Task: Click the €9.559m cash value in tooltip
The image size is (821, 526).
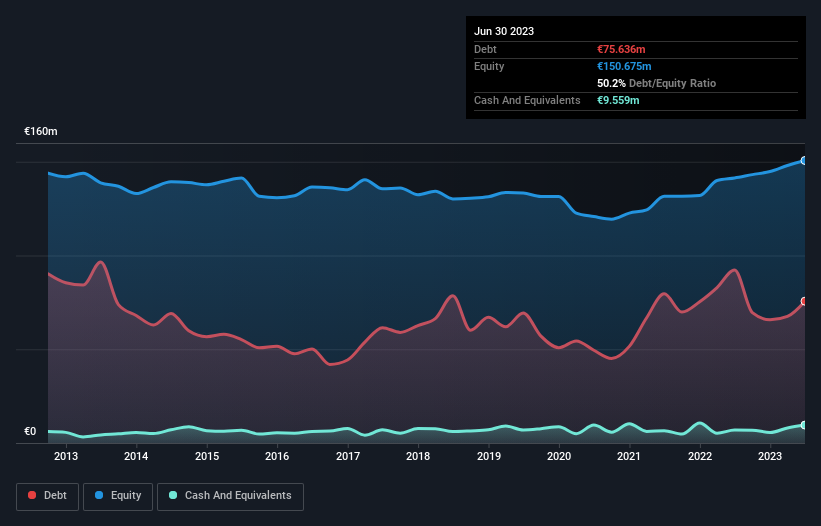Action: pos(618,100)
